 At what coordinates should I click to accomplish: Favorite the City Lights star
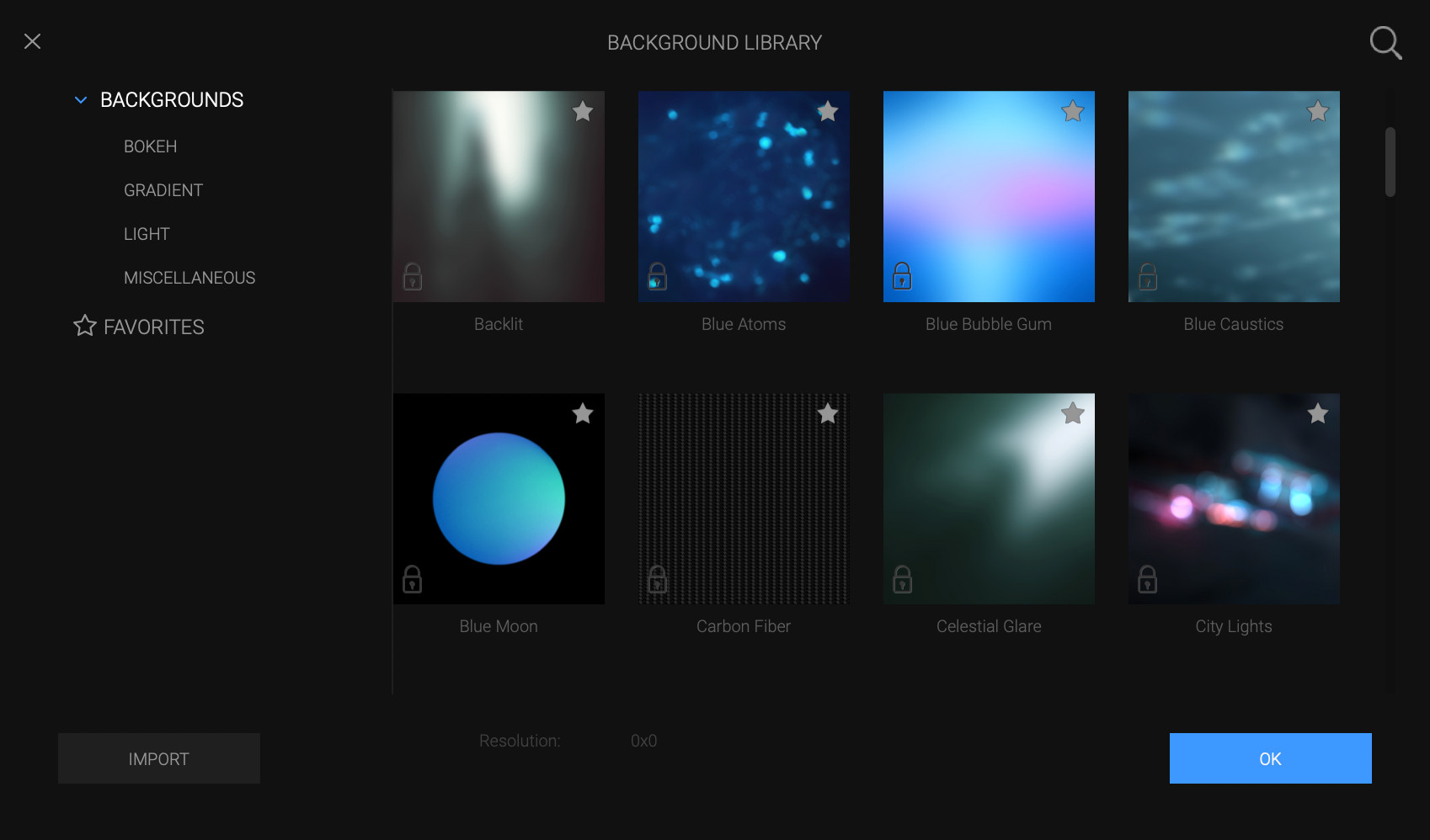1318,413
